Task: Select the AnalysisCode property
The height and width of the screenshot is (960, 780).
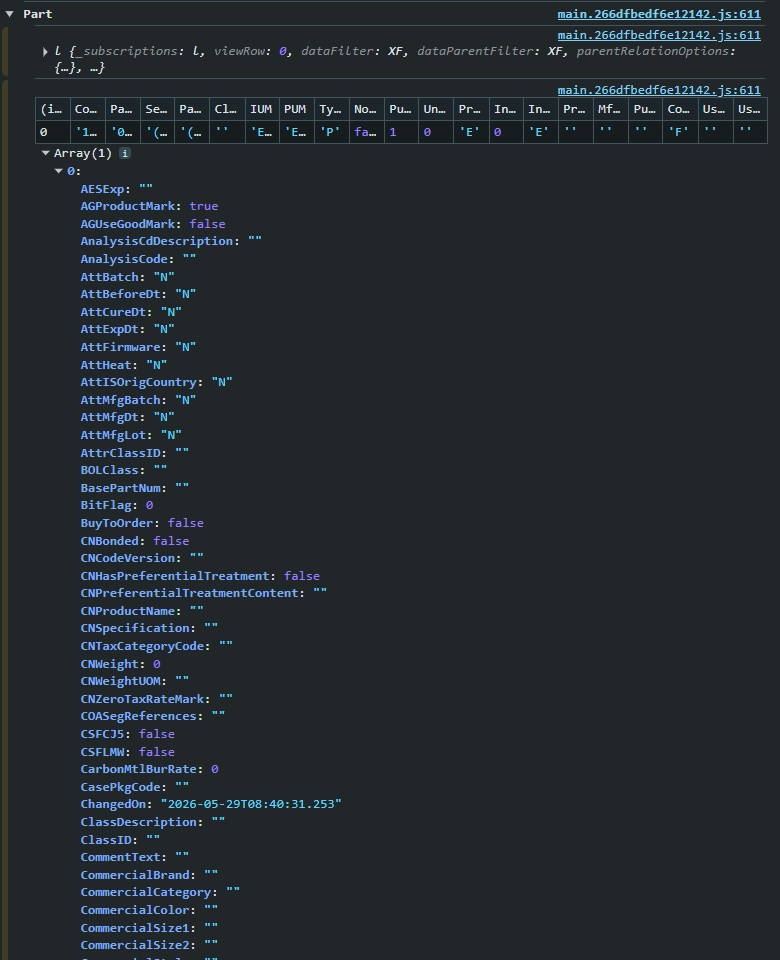Action: (x=138, y=259)
